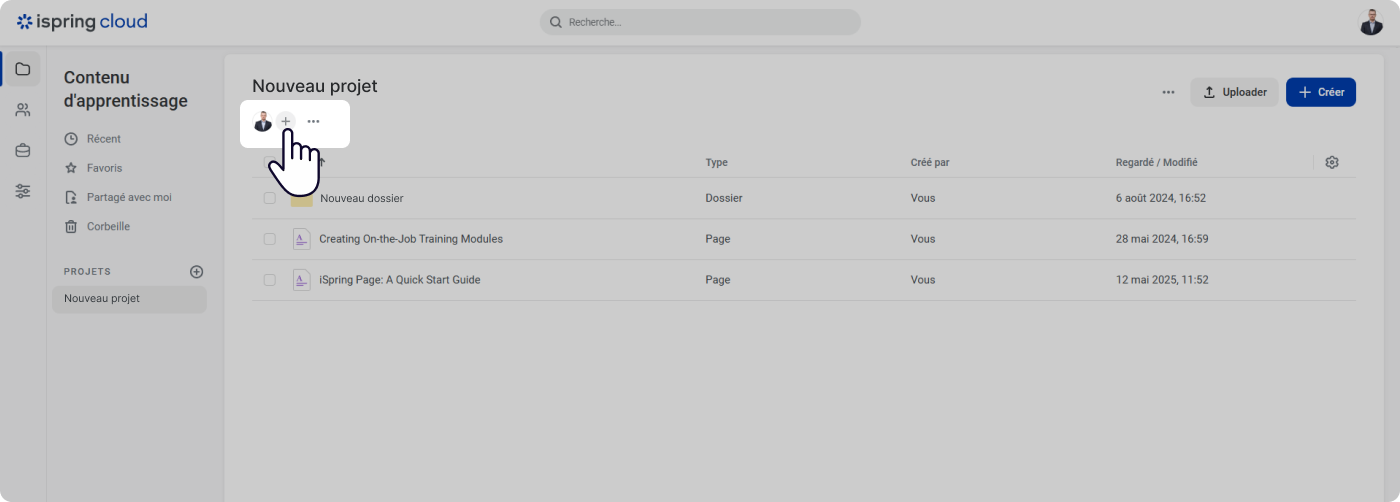
Task: Click the iSpring Cloud logo
Action: click(82, 22)
